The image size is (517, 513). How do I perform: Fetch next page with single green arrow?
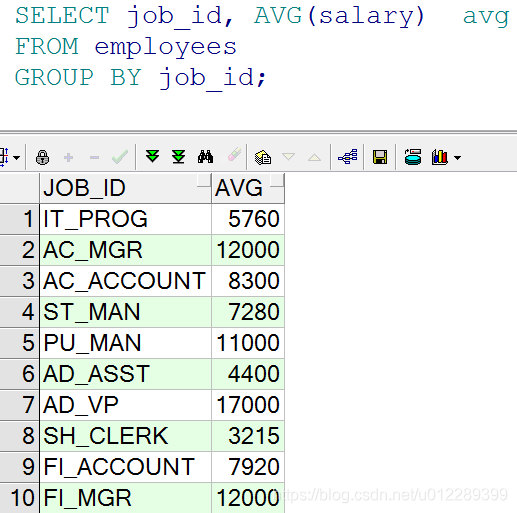point(153,156)
